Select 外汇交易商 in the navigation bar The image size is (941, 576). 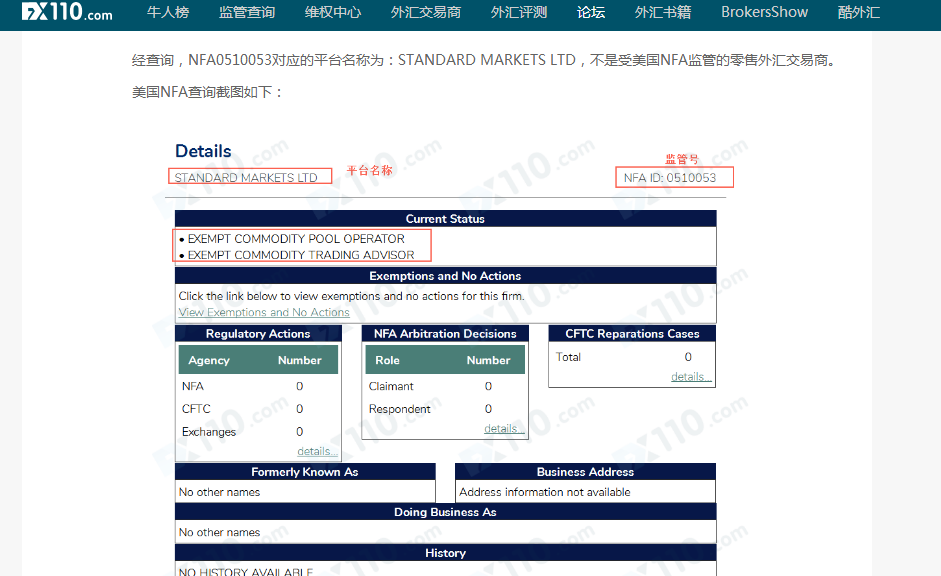[x=426, y=13]
